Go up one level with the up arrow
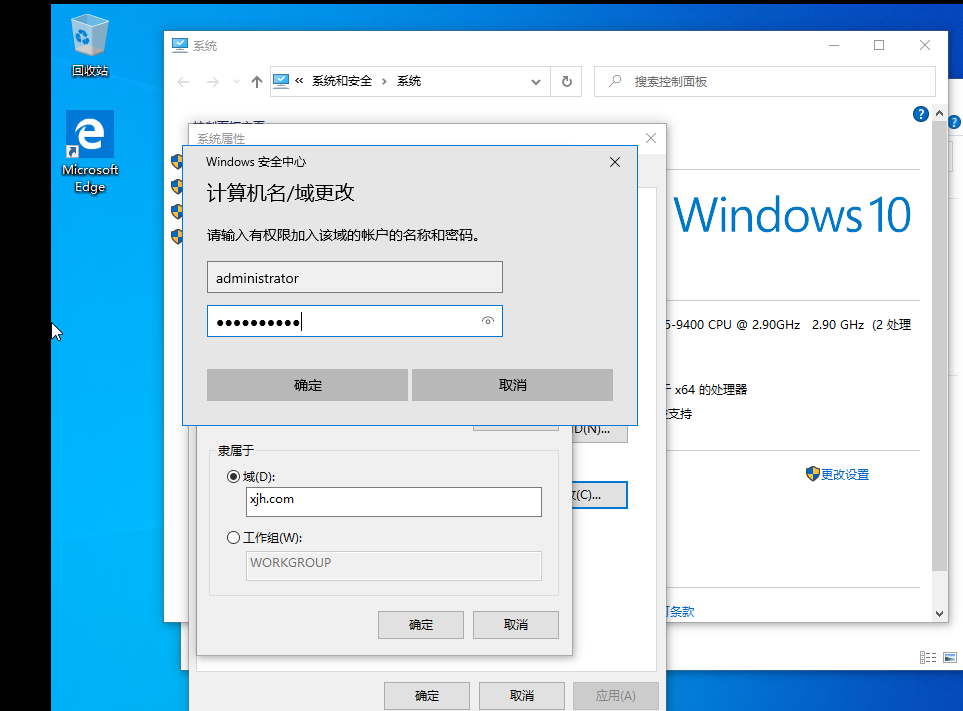Screen dimensions: 963x711 click(257, 82)
